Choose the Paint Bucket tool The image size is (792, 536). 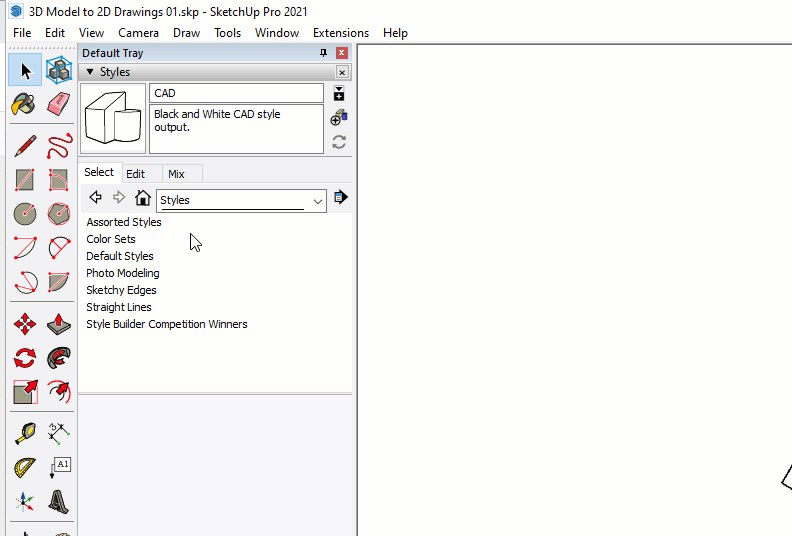pos(25,105)
